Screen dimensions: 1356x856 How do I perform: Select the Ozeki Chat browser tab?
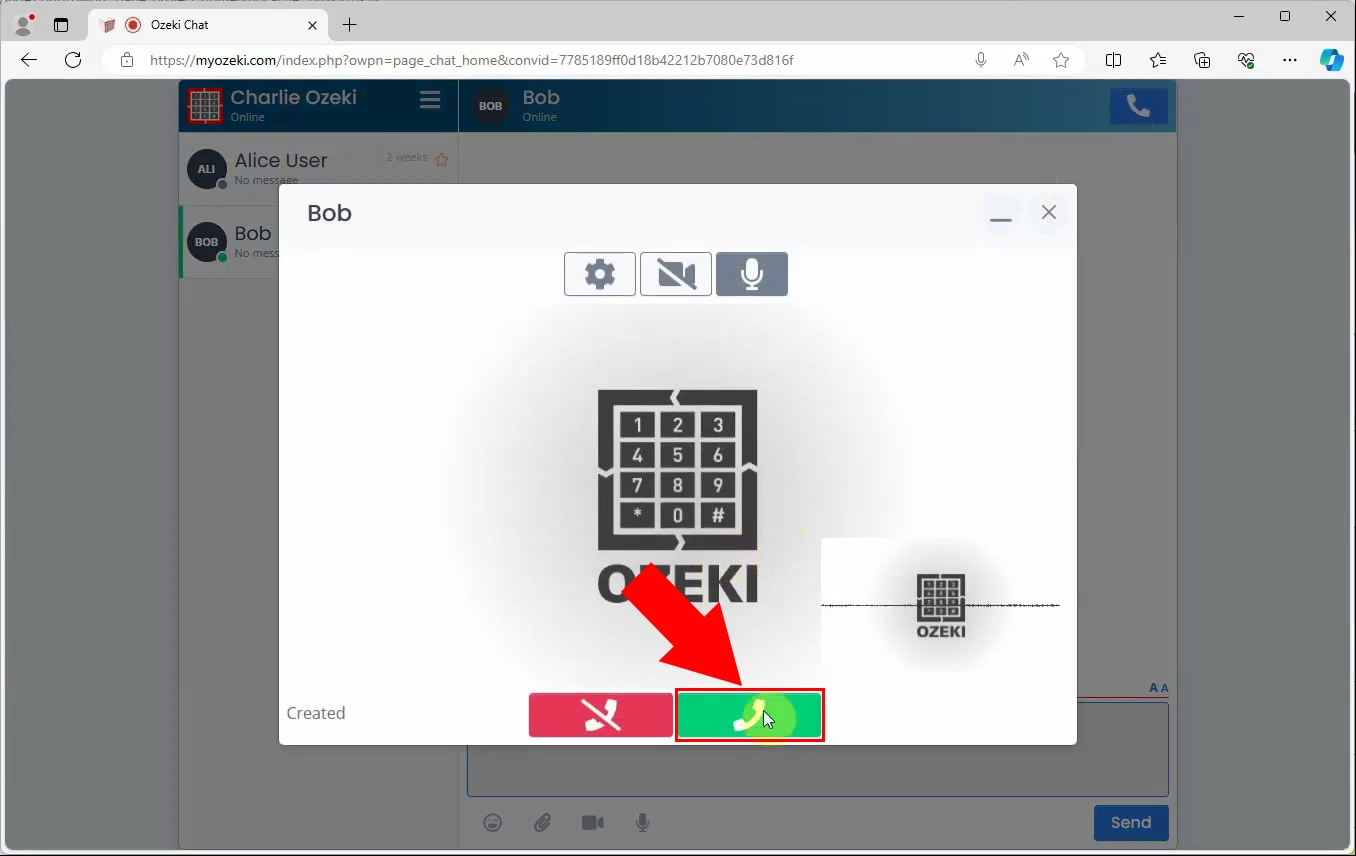click(x=209, y=25)
